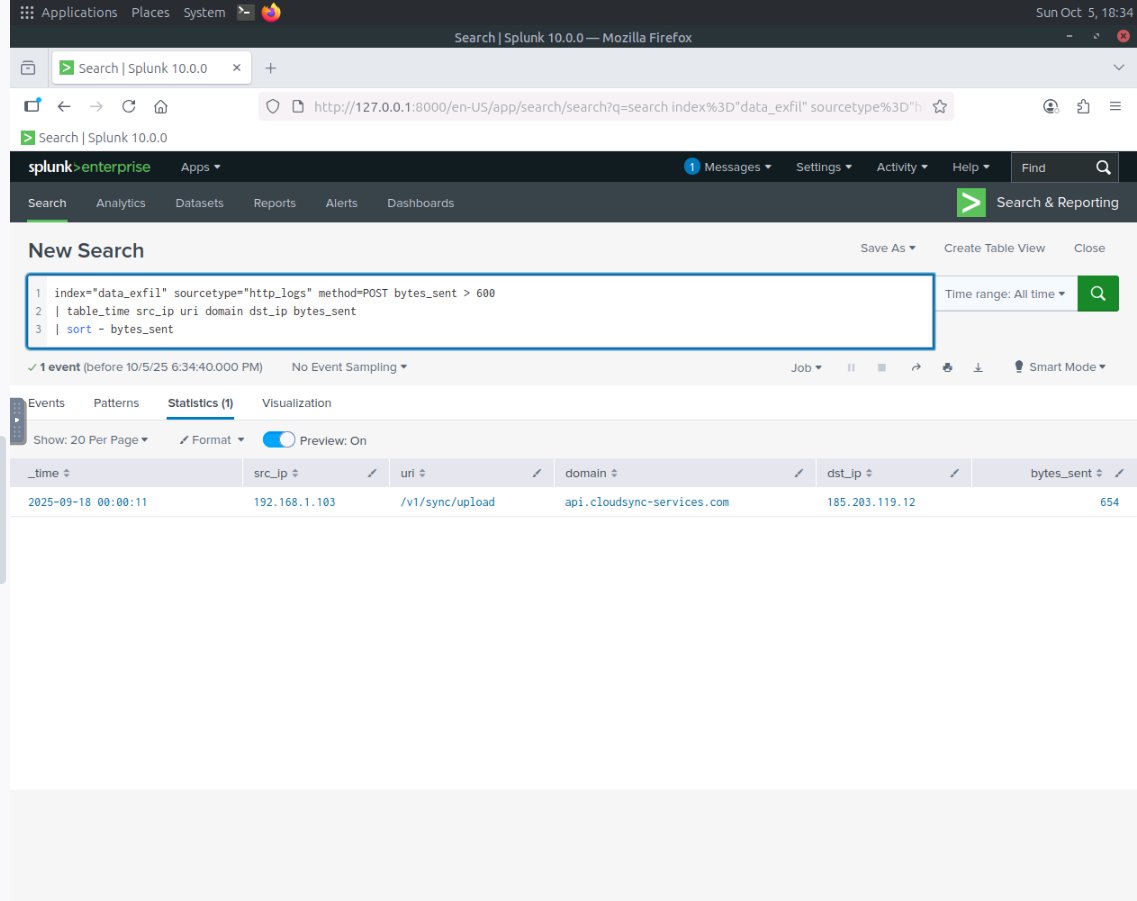
Task: Open Smart Mode dropdown
Action: [x=1059, y=367]
